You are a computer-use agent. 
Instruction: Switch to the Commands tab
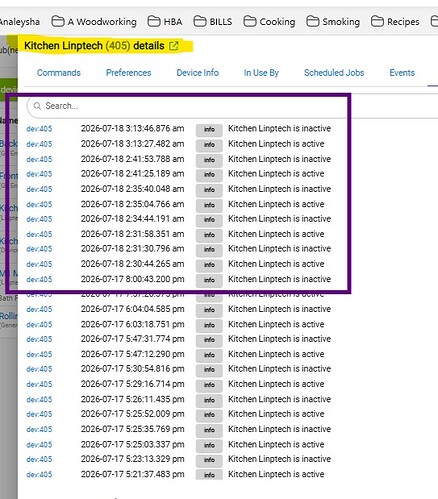click(59, 73)
